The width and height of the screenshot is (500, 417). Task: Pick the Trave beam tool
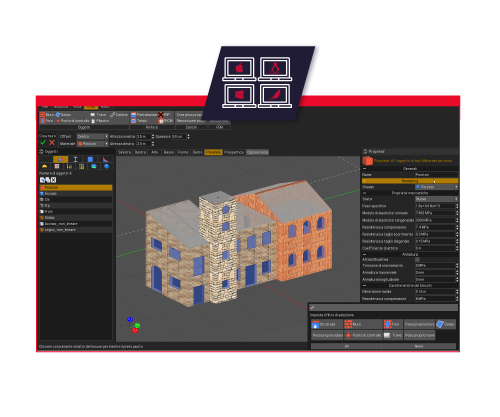pyautogui.click(x=98, y=115)
